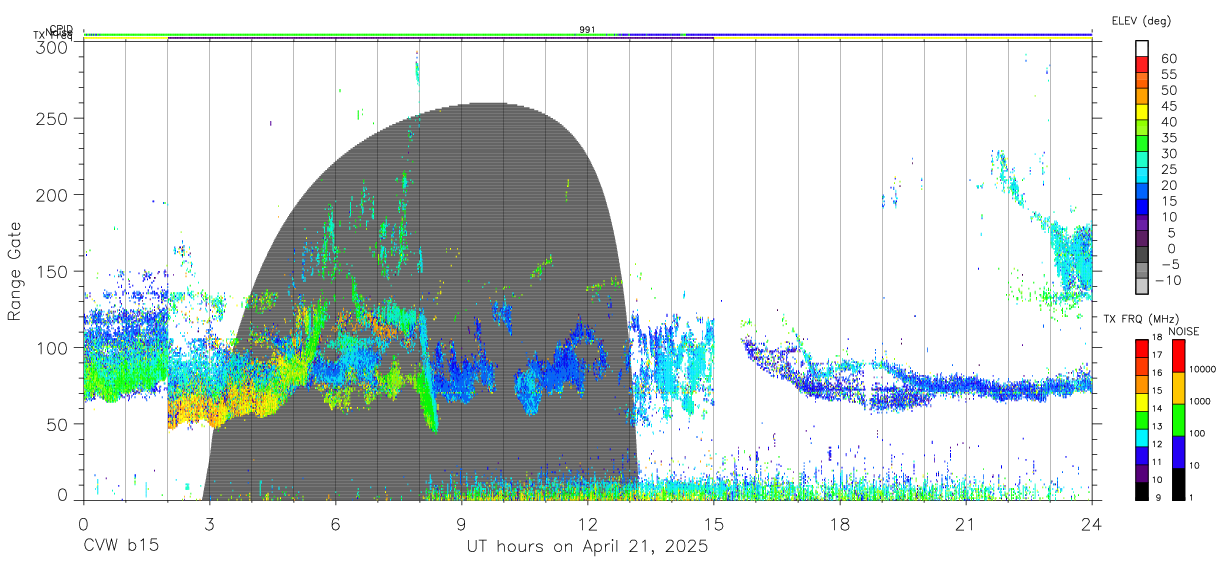This screenshot has height=567, width=1228.
Task: Select the red ELEV swatch between 55 and 60
Action: (x=1142, y=65)
